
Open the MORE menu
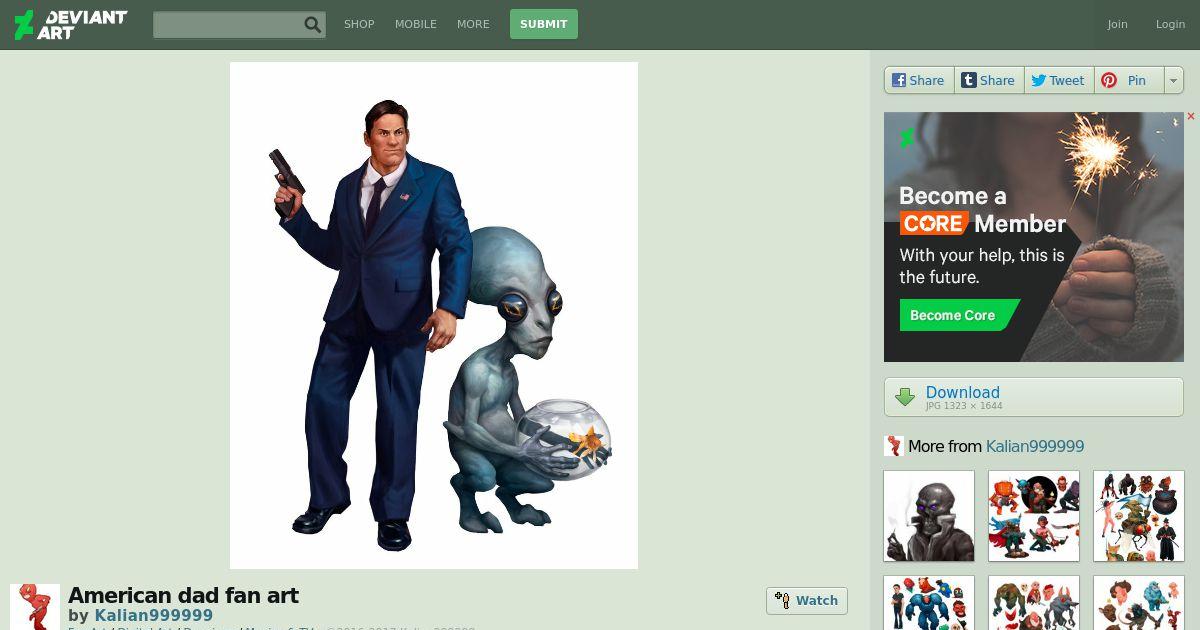click(473, 24)
